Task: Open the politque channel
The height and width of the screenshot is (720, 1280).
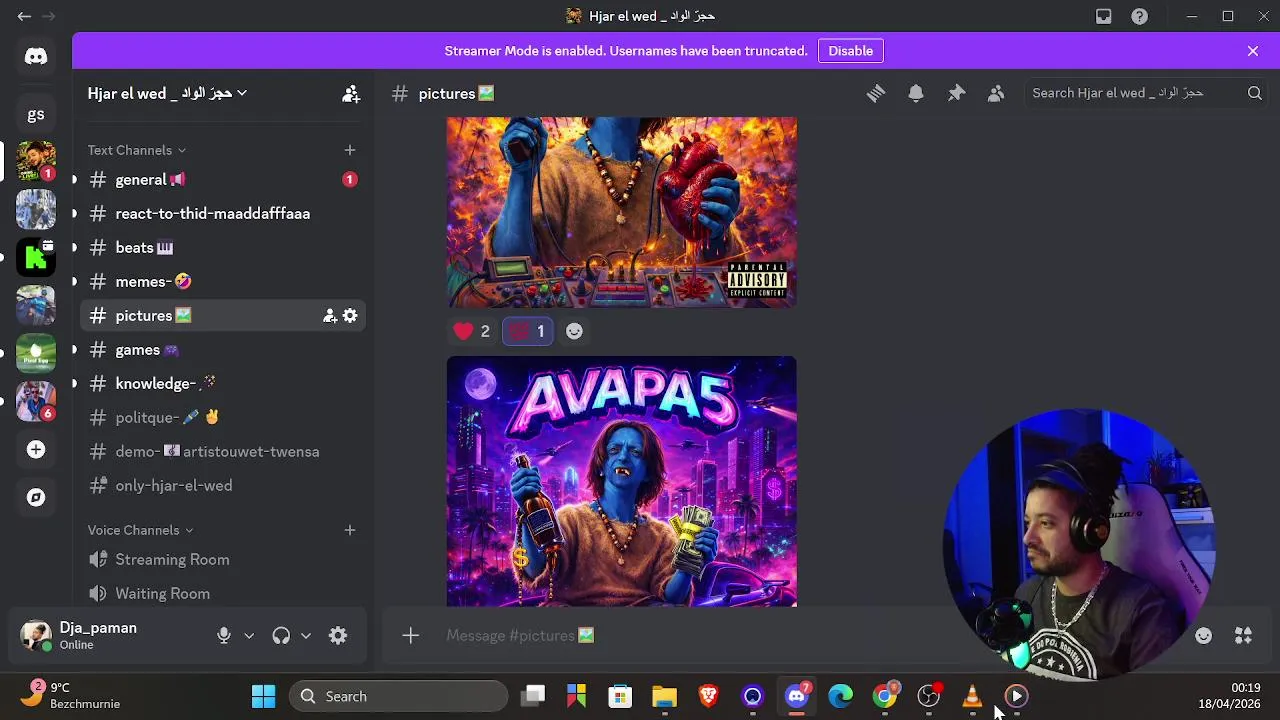Action: coord(222,418)
